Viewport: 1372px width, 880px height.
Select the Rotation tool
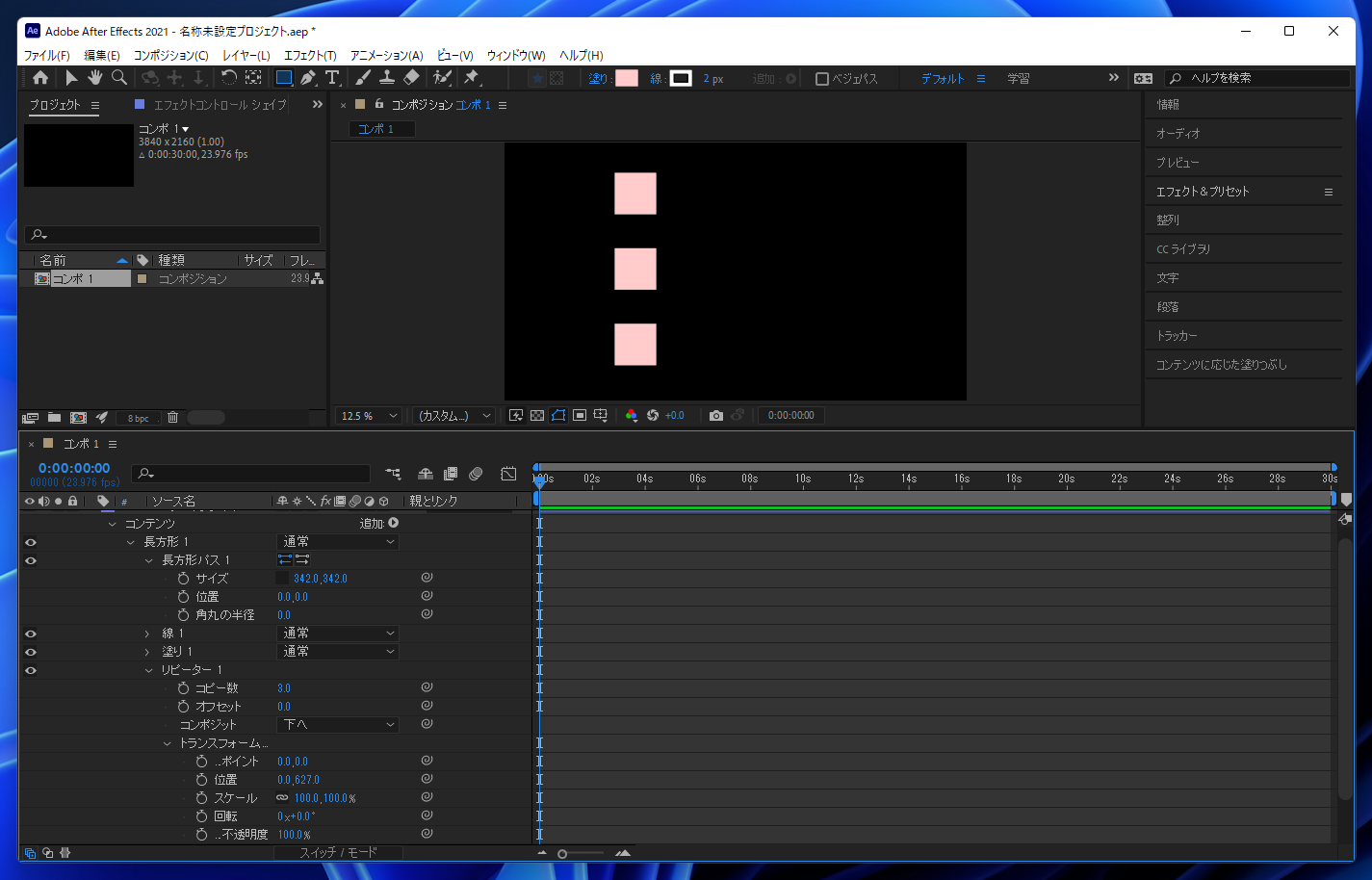click(x=228, y=78)
